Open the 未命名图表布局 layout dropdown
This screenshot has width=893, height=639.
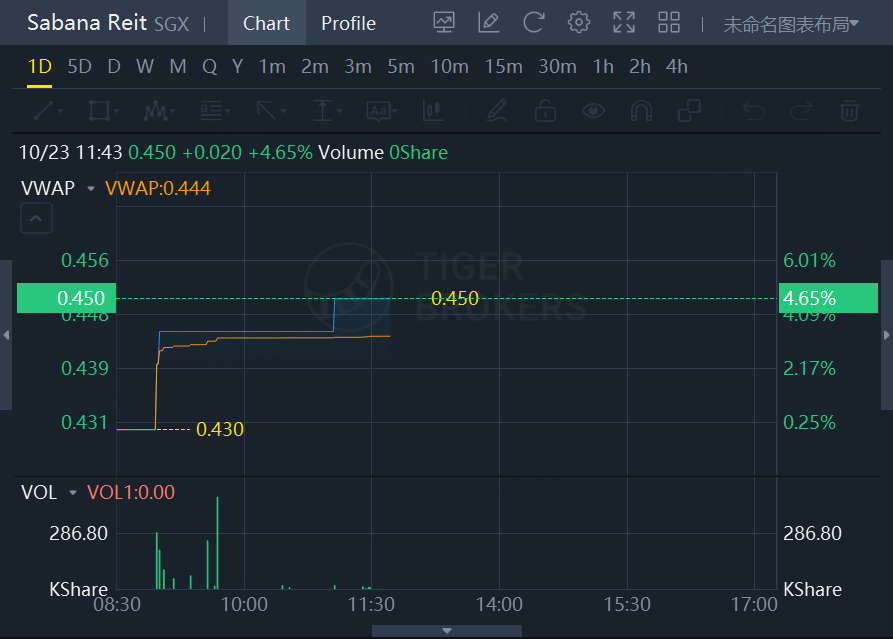[790, 24]
